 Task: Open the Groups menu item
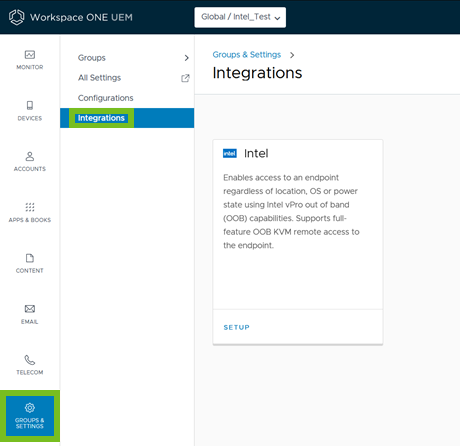[x=92, y=58]
